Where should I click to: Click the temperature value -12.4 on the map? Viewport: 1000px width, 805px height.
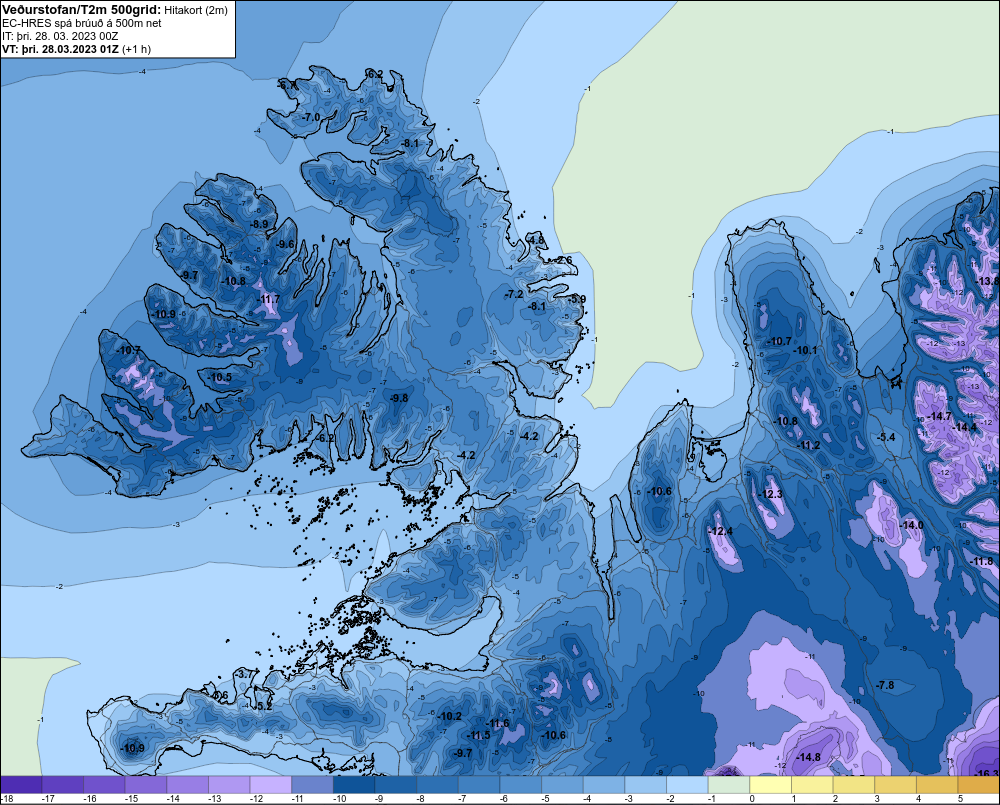point(721,531)
